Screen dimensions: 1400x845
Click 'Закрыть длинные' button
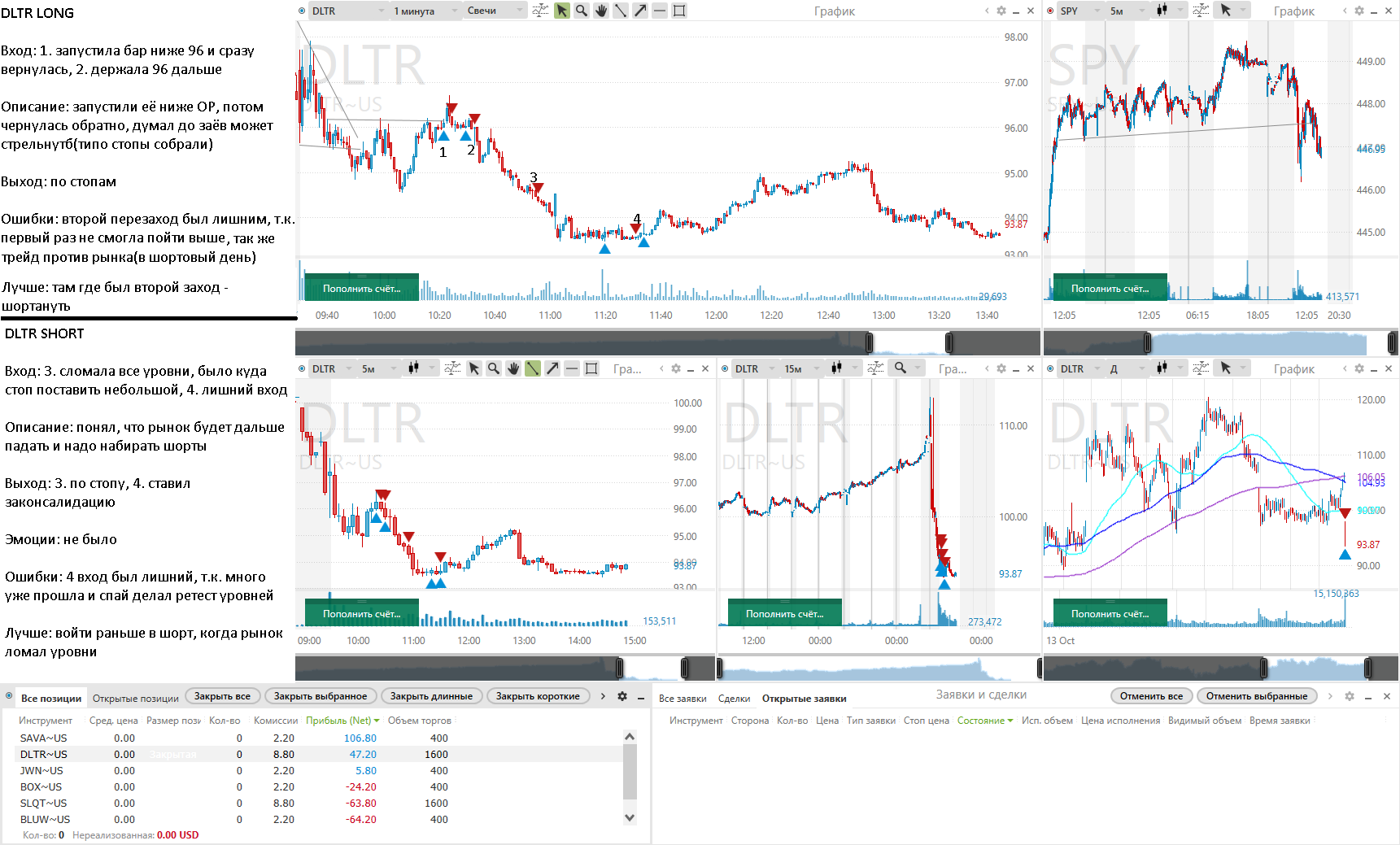432,696
